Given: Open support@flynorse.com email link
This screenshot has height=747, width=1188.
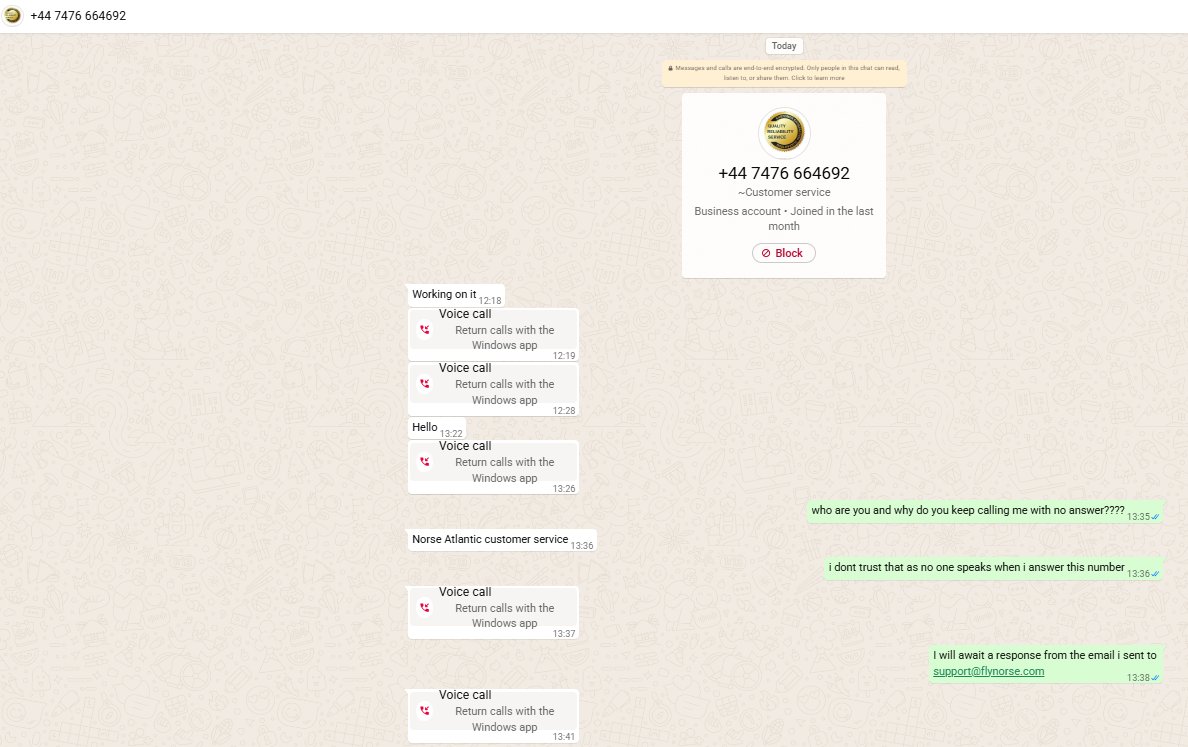Looking at the screenshot, I should click(x=988, y=671).
